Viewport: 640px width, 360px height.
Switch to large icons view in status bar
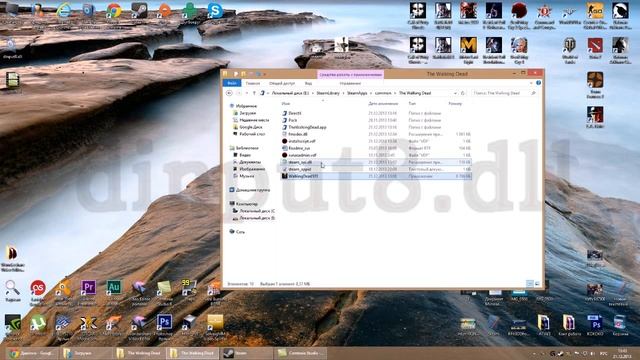pyautogui.click(x=537, y=283)
